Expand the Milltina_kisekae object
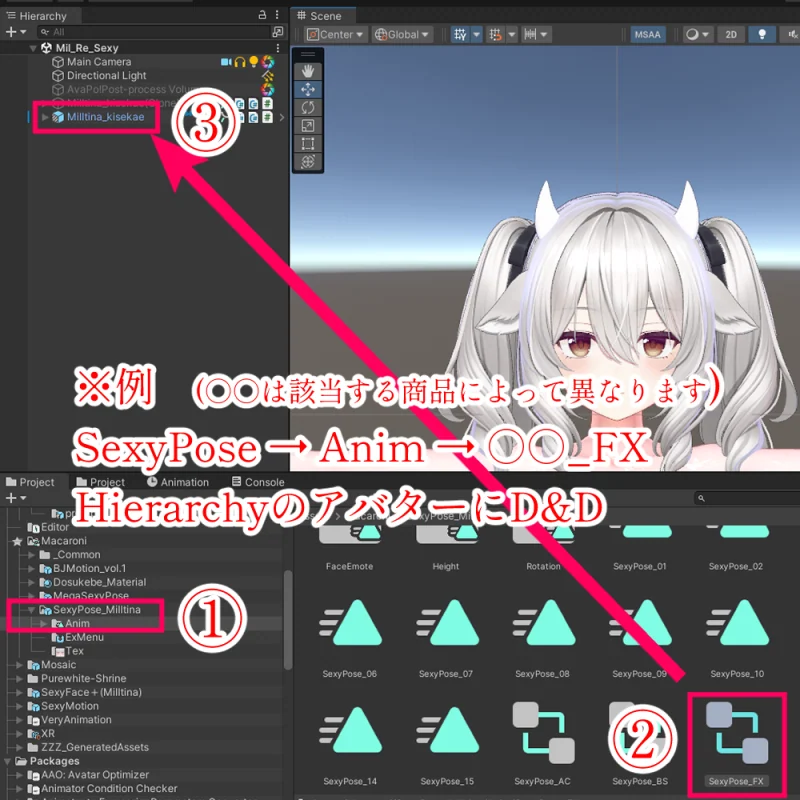Image resolution: width=800 pixels, height=800 pixels. tap(45, 117)
